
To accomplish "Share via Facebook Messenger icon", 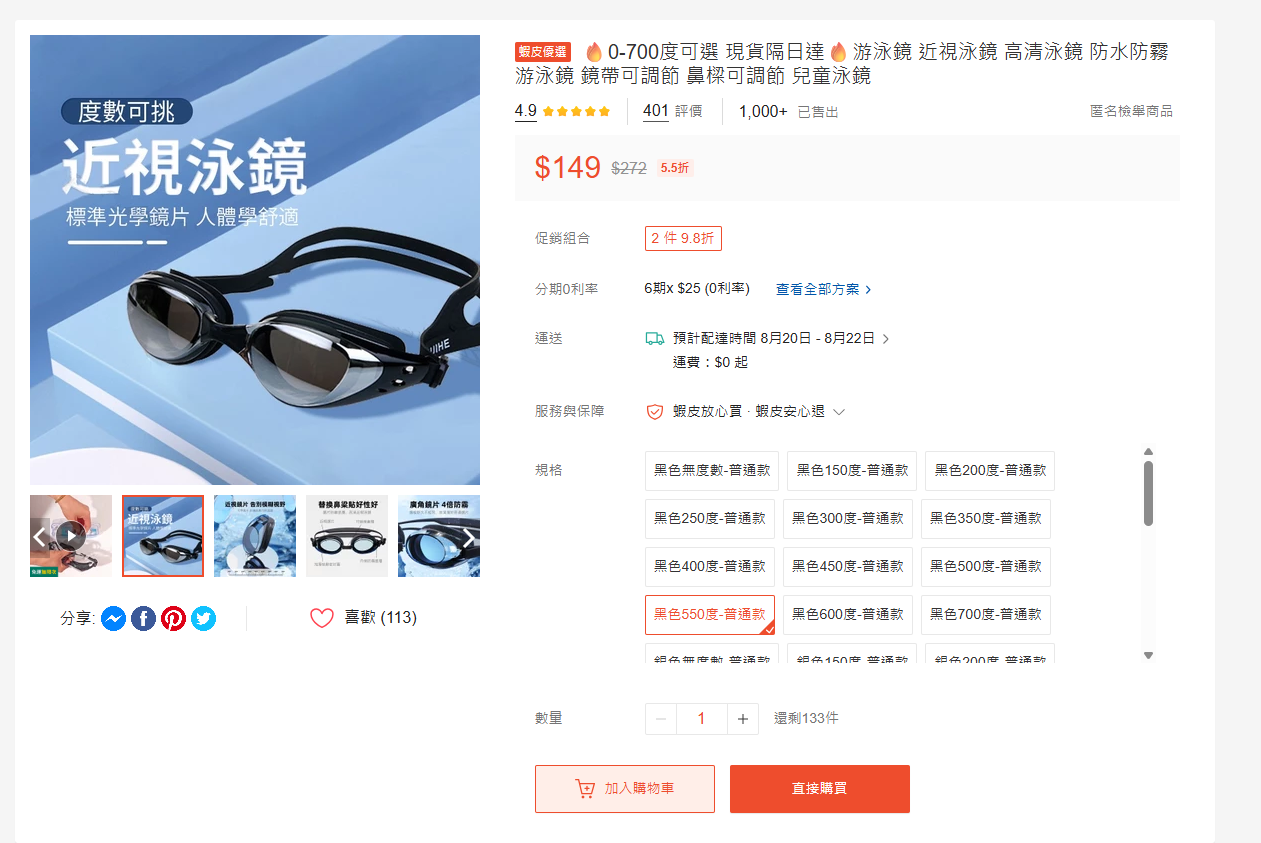I will point(113,619).
